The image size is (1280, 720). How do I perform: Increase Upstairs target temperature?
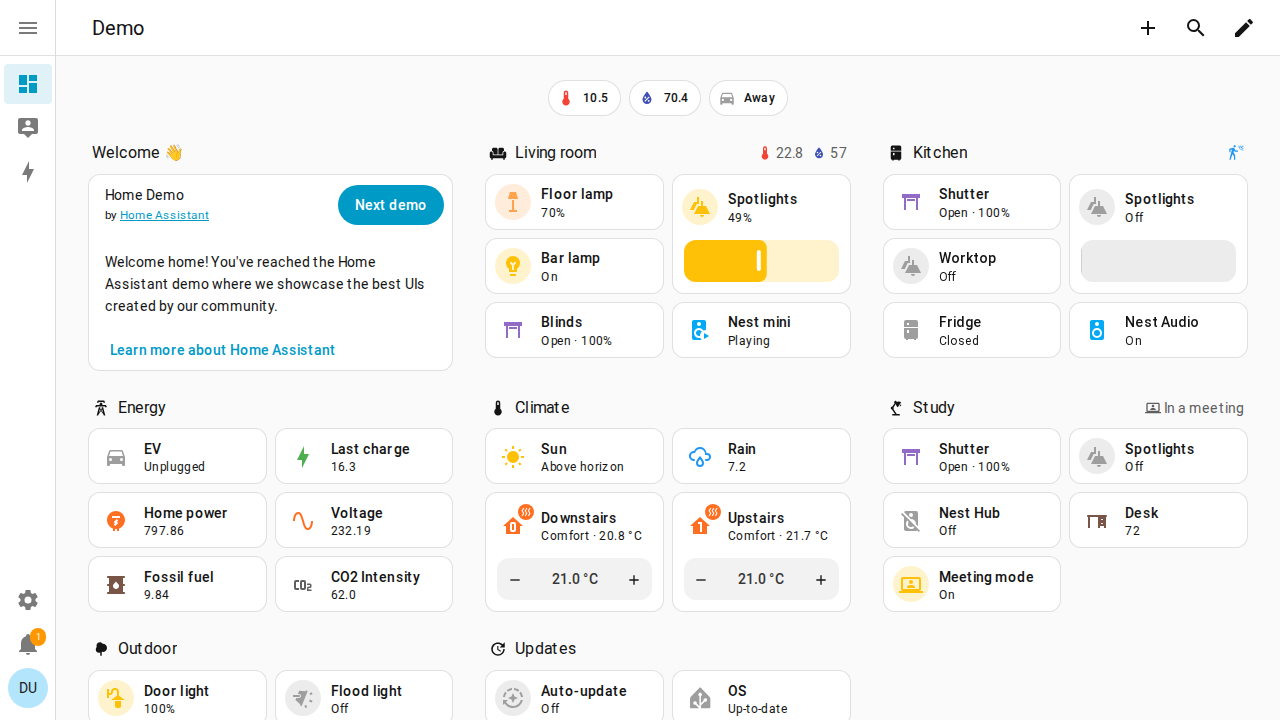821,580
